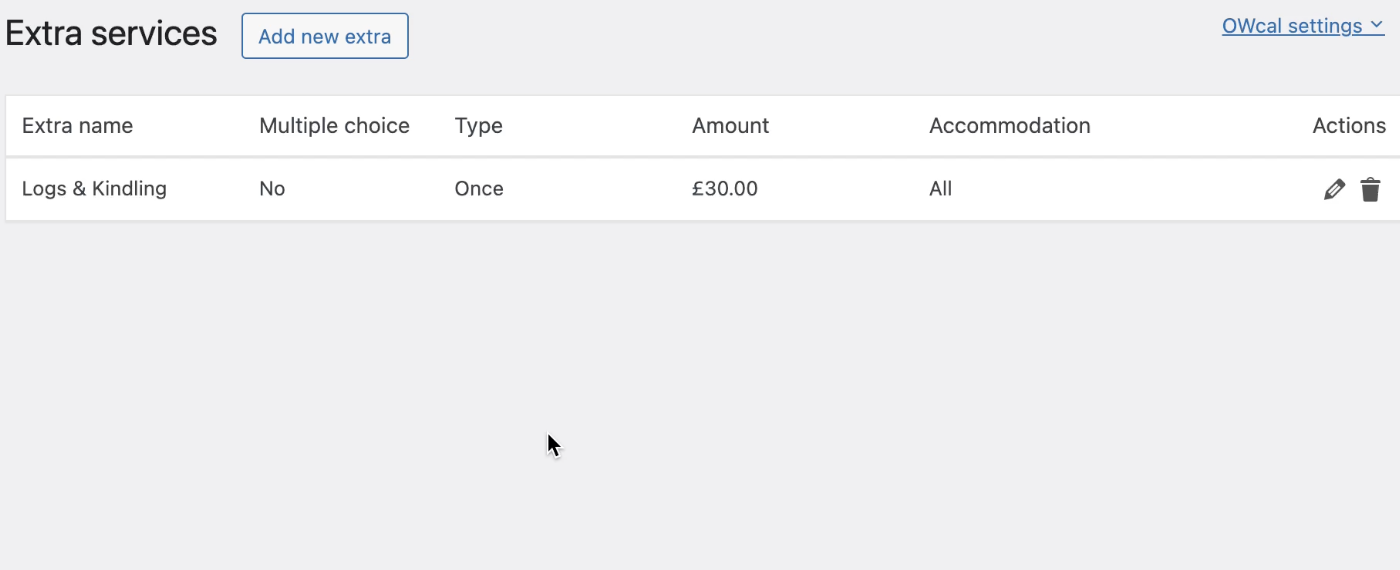Click the chevron beside OWcal settings
The image size is (1400, 570).
coord(1378,26)
